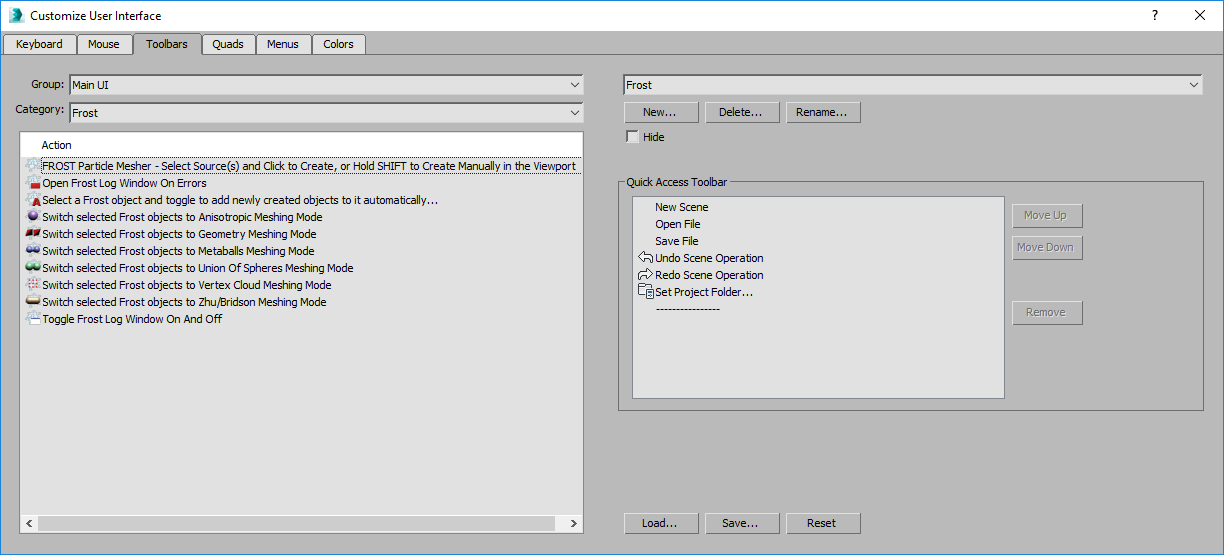Select 'Switch selected Frost objects to Metaballs Meshing Mode' text
Viewport: 1224px width, 555px height.
178,251
